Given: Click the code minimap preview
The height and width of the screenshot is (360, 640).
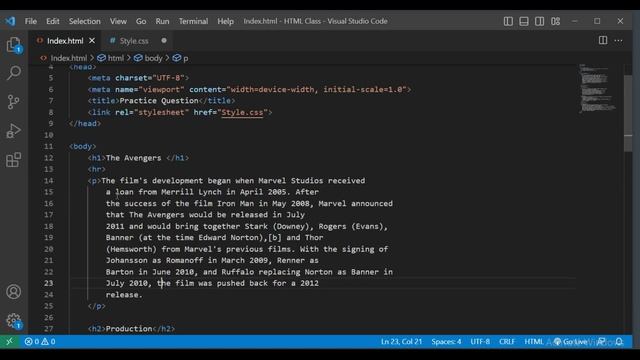Looking at the screenshot, I should [x=598, y=88].
